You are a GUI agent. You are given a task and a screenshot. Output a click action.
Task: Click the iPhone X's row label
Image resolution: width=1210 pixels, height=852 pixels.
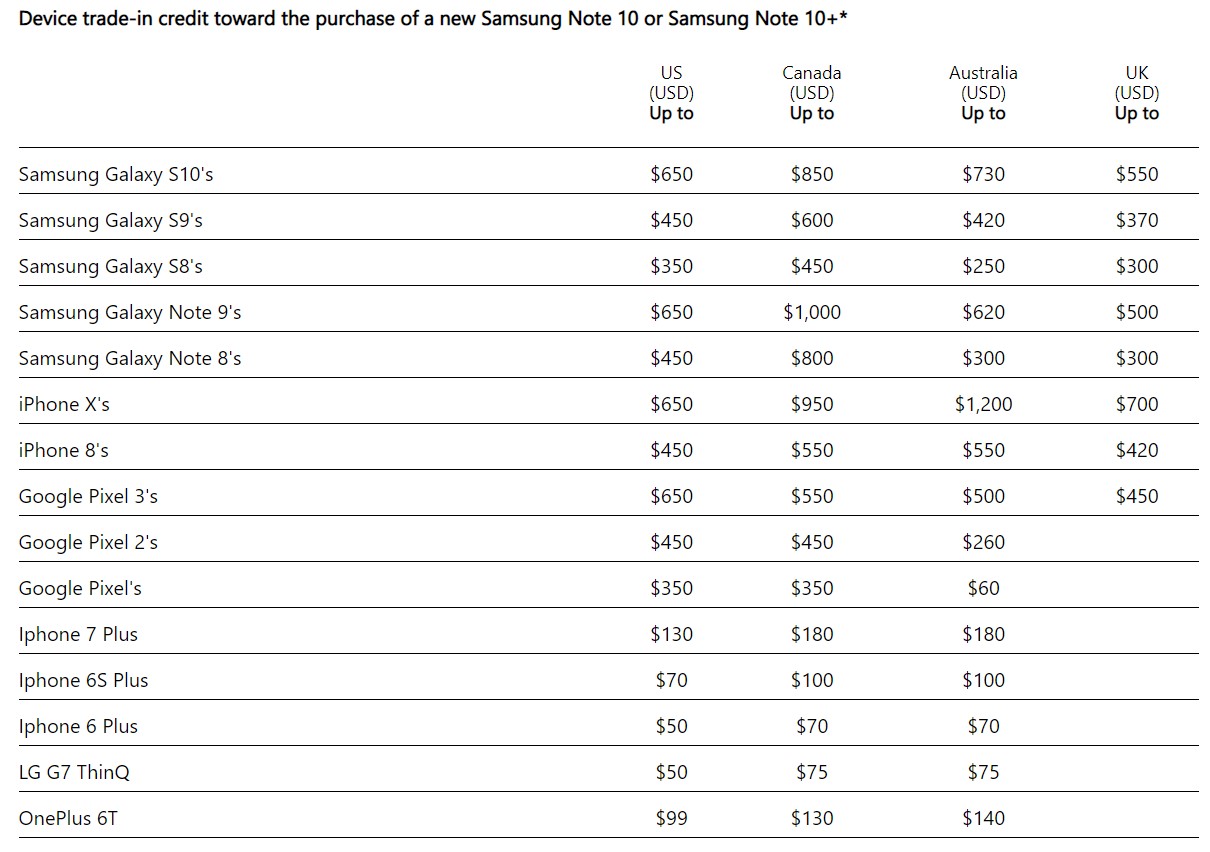point(64,405)
